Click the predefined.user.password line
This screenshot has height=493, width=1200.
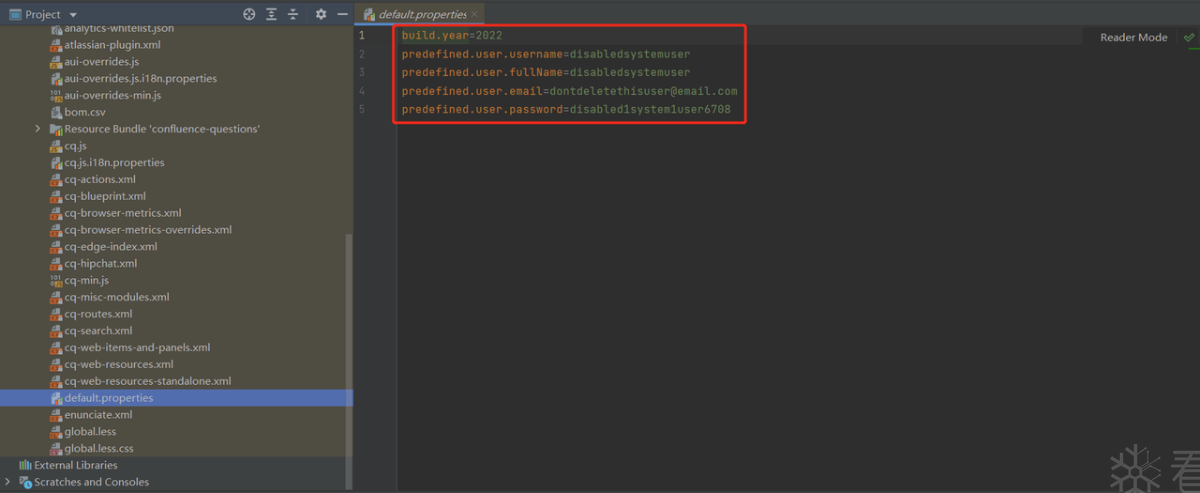(x=566, y=108)
